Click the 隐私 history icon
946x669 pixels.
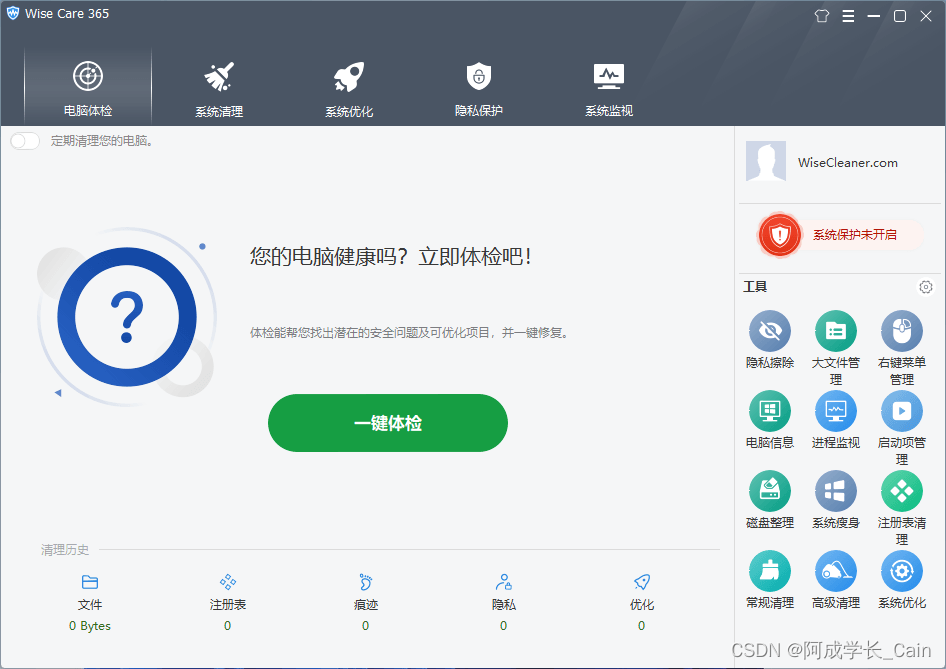click(503, 582)
